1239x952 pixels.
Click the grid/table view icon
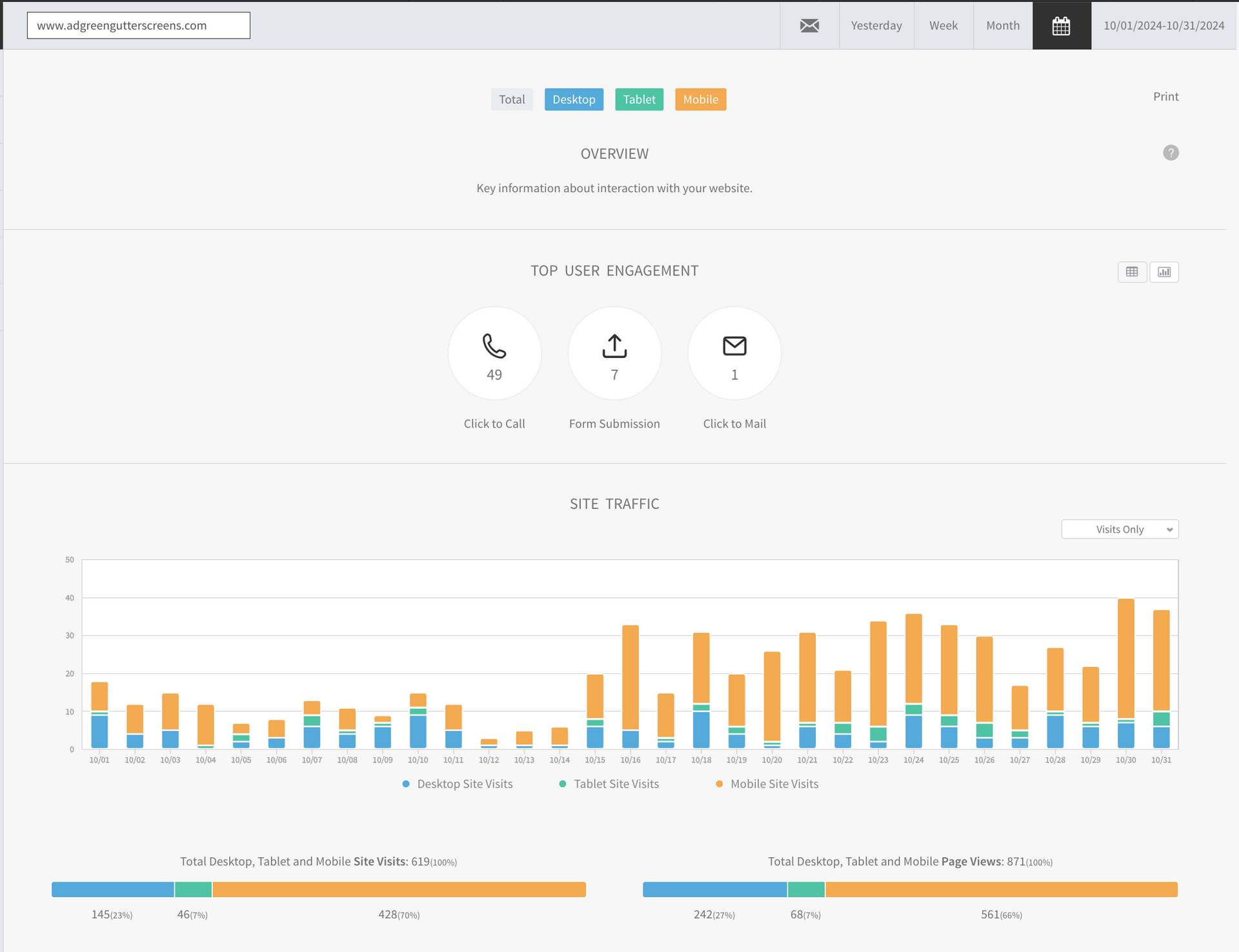coord(1132,272)
